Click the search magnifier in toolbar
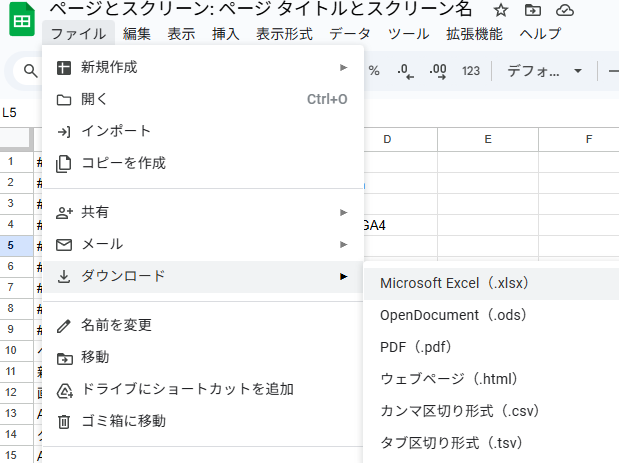The height and width of the screenshot is (463, 619). tap(30, 71)
